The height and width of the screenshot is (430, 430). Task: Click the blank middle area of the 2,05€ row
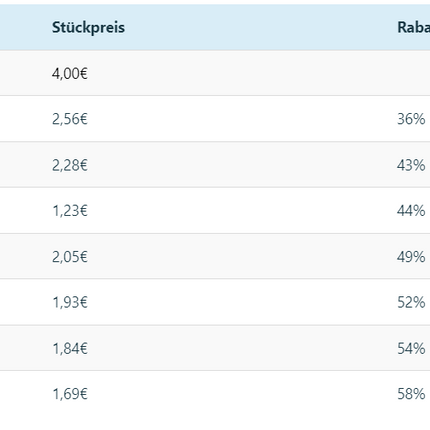click(x=240, y=257)
